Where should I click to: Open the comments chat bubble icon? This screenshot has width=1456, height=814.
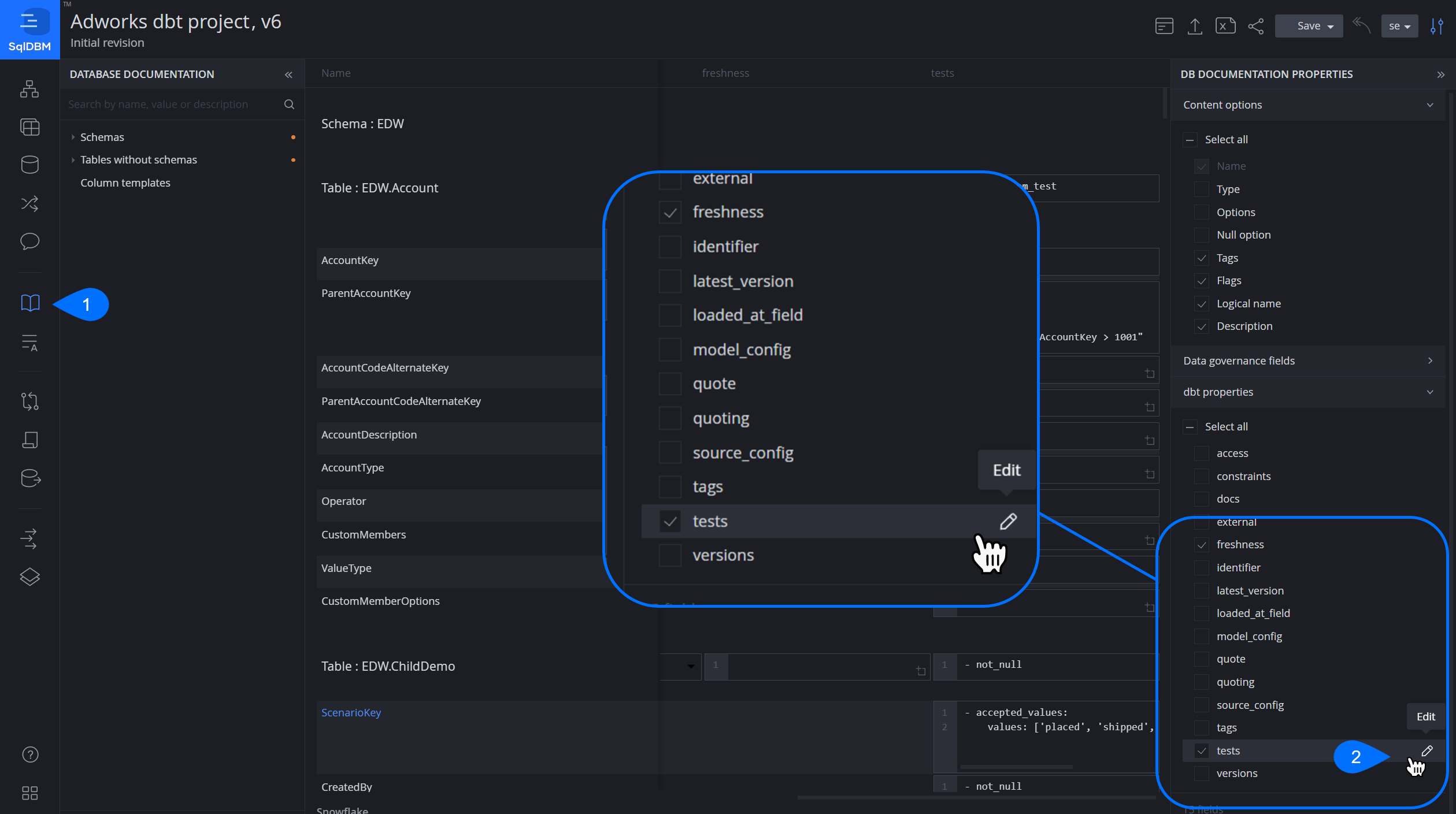coord(30,241)
